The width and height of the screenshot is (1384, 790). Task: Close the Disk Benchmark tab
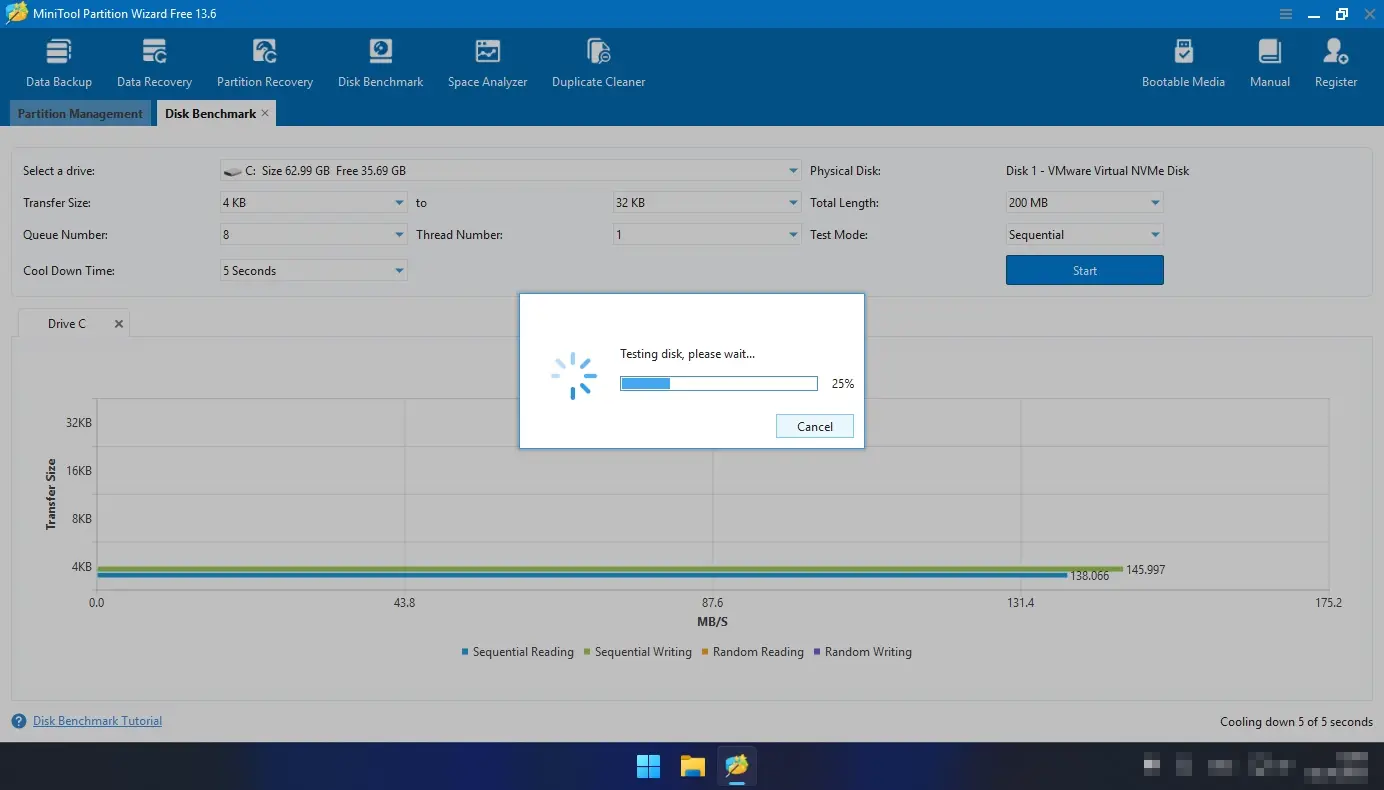click(265, 113)
